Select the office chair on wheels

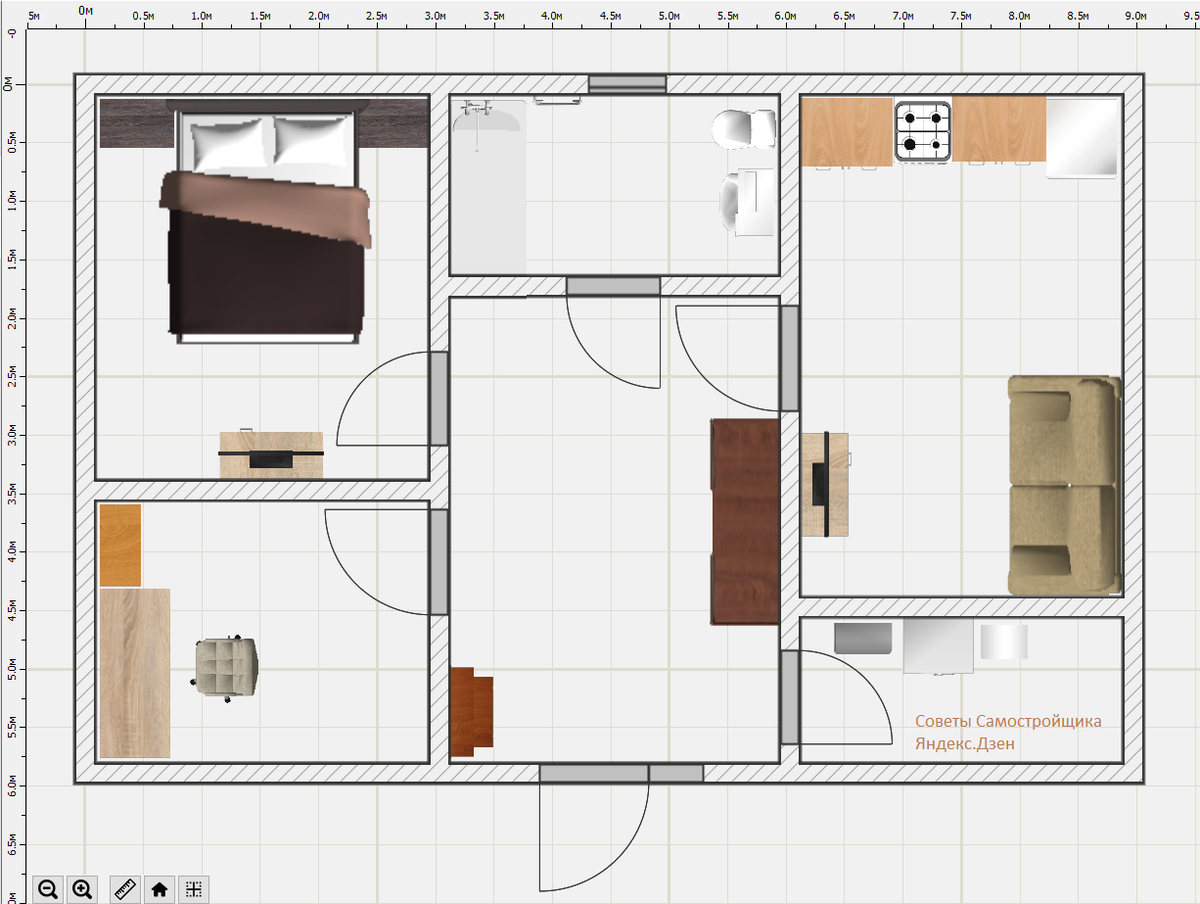point(227,667)
